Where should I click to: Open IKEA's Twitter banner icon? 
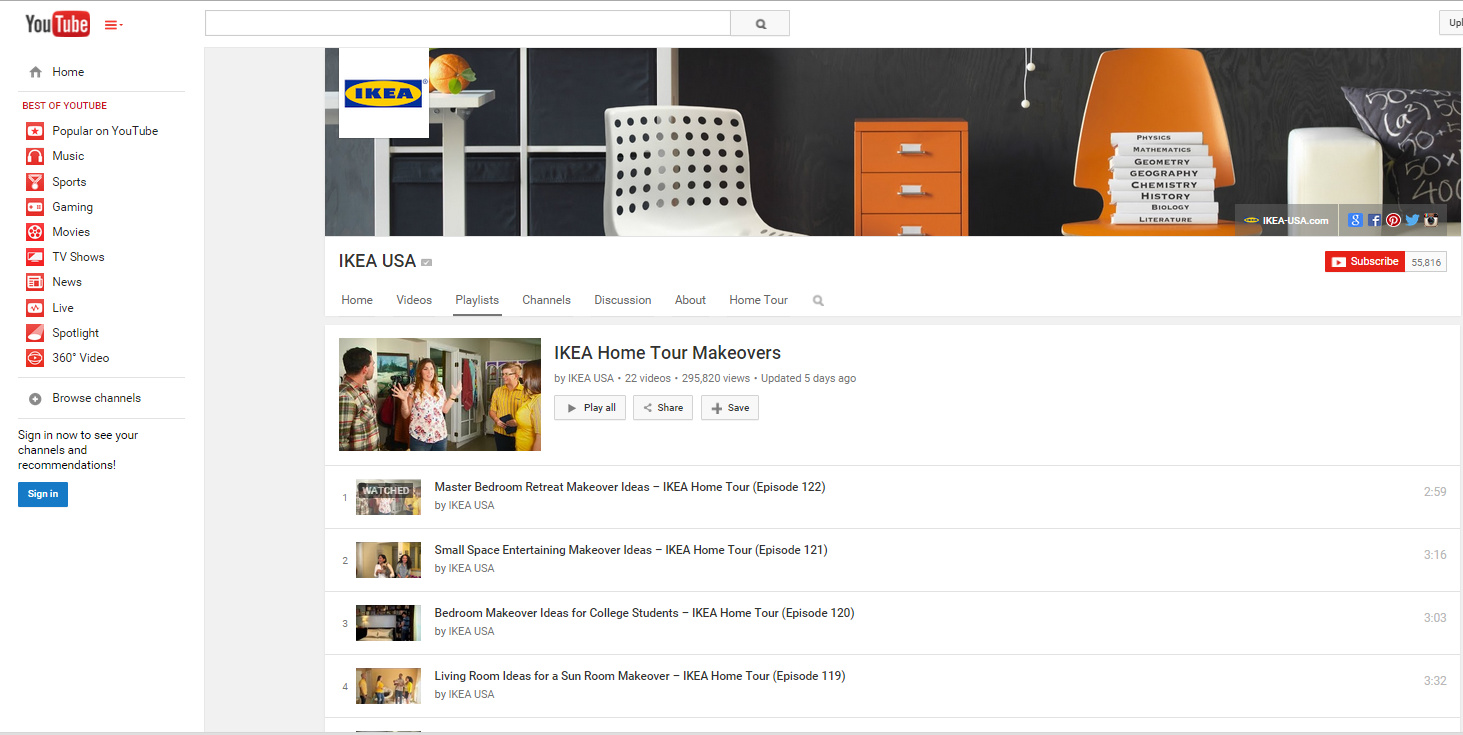[1412, 221]
